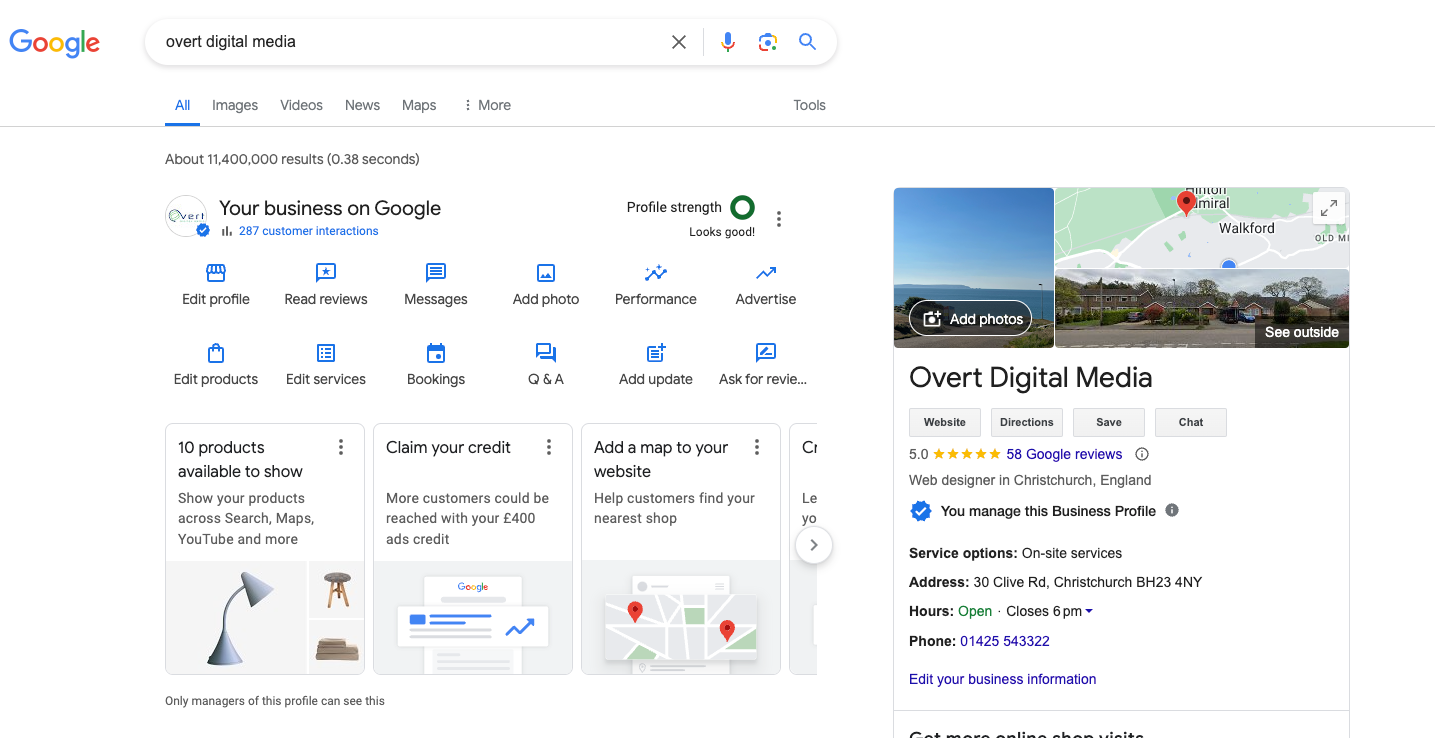
Task: Click info icon beside Google reviews
Action: tap(1142, 454)
